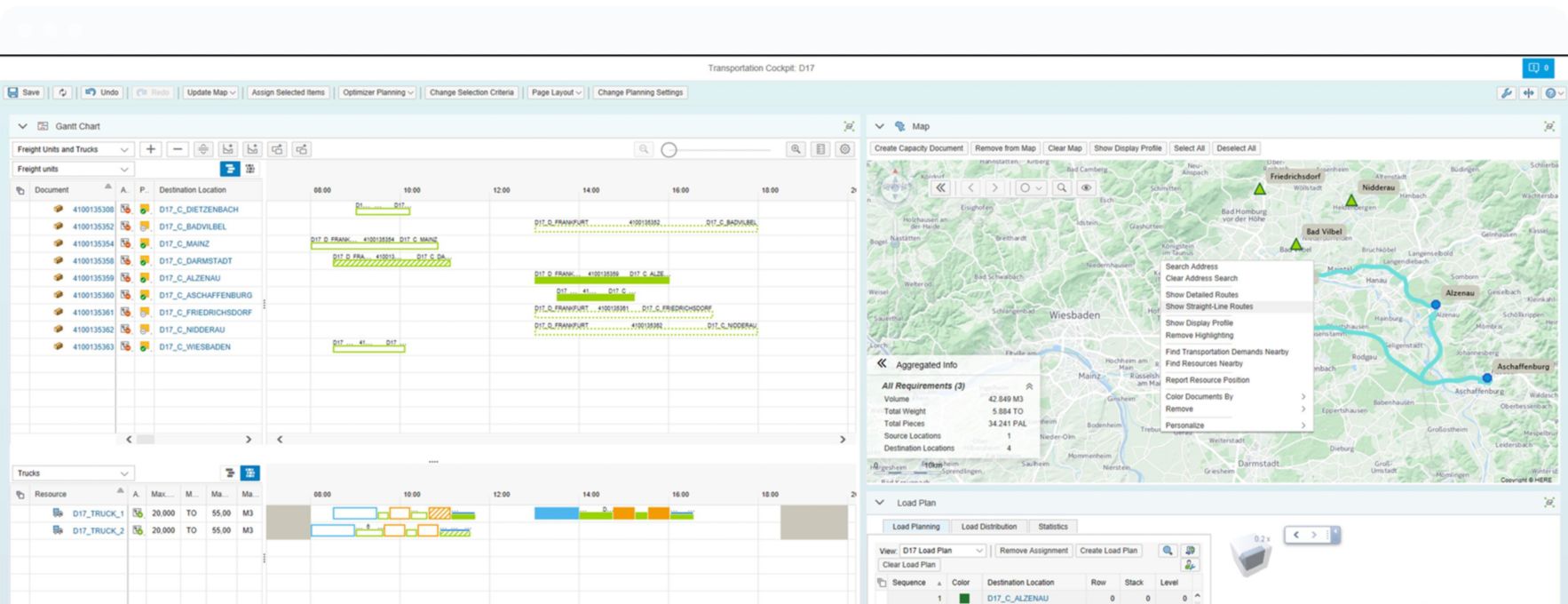Click the Gantt zoom slider handle
The image size is (1568, 604).
669,150
